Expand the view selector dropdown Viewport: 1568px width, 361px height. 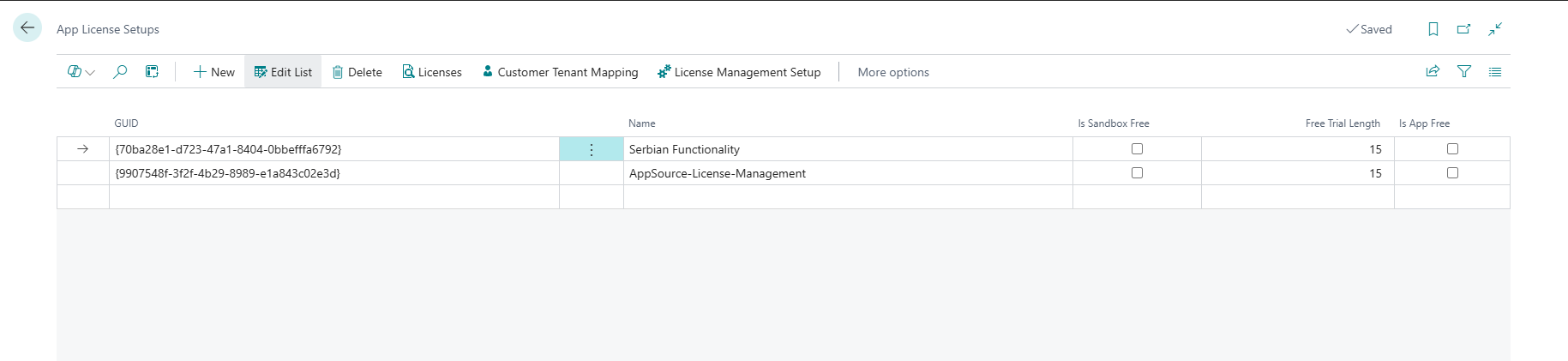coord(81,72)
